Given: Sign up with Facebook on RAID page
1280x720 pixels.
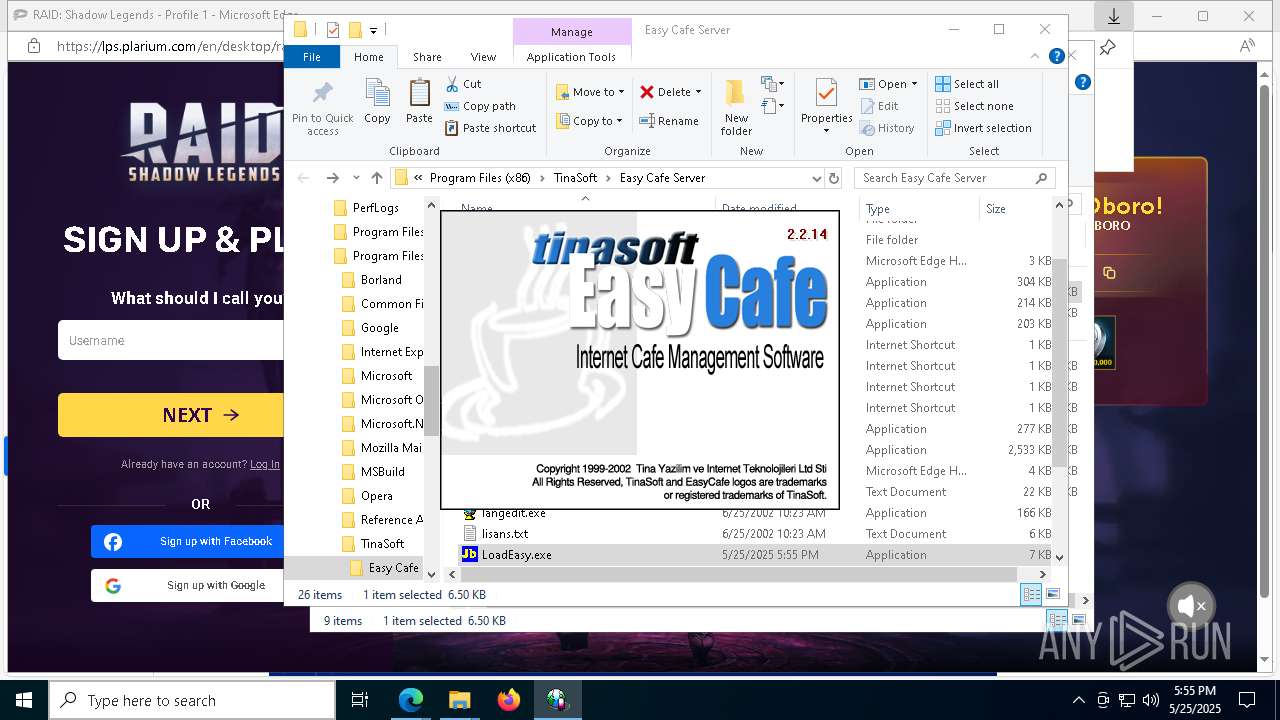Looking at the screenshot, I should [188, 542].
